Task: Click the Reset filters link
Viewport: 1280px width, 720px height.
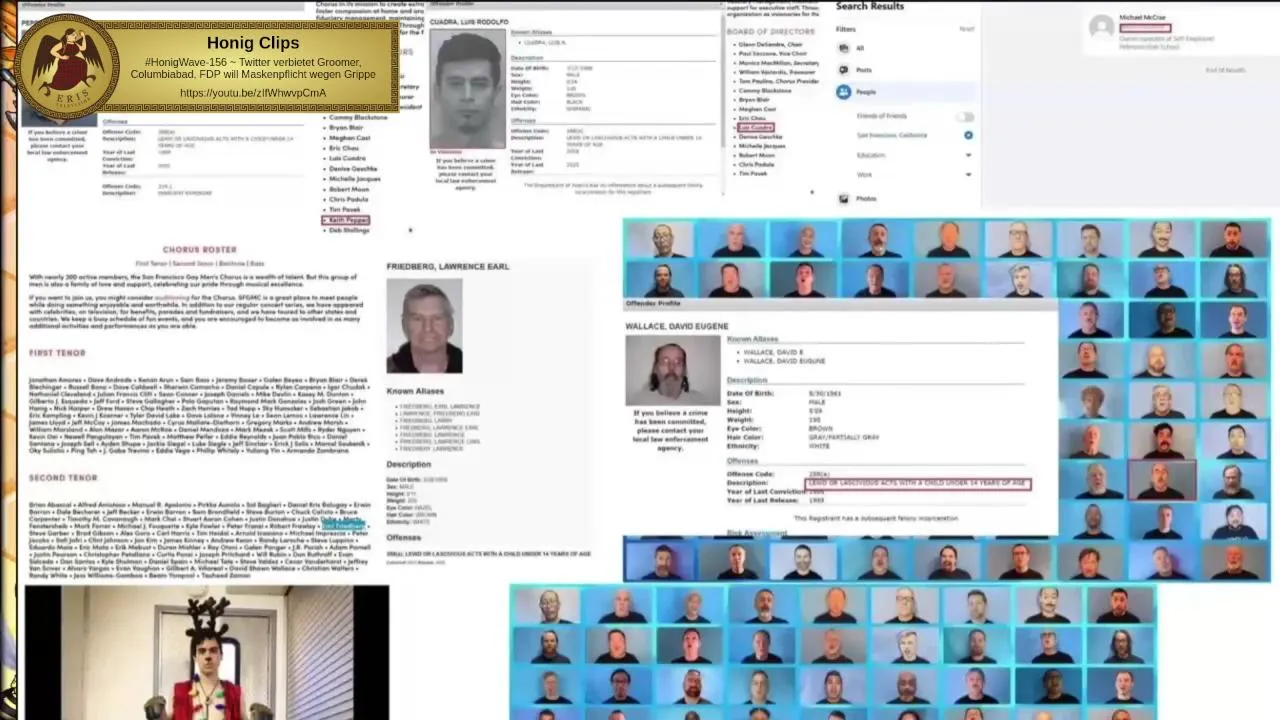Action: tap(966, 29)
